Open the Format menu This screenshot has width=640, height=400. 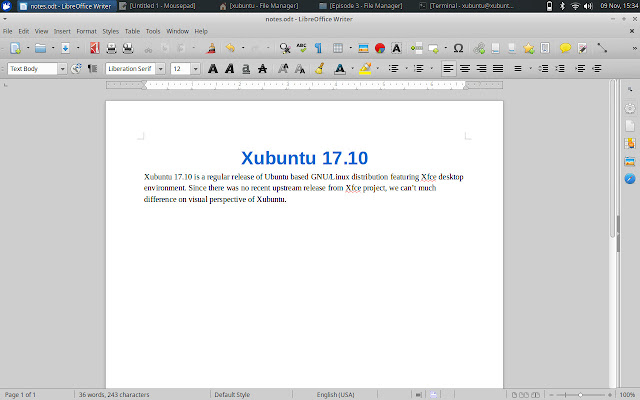[86, 31]
